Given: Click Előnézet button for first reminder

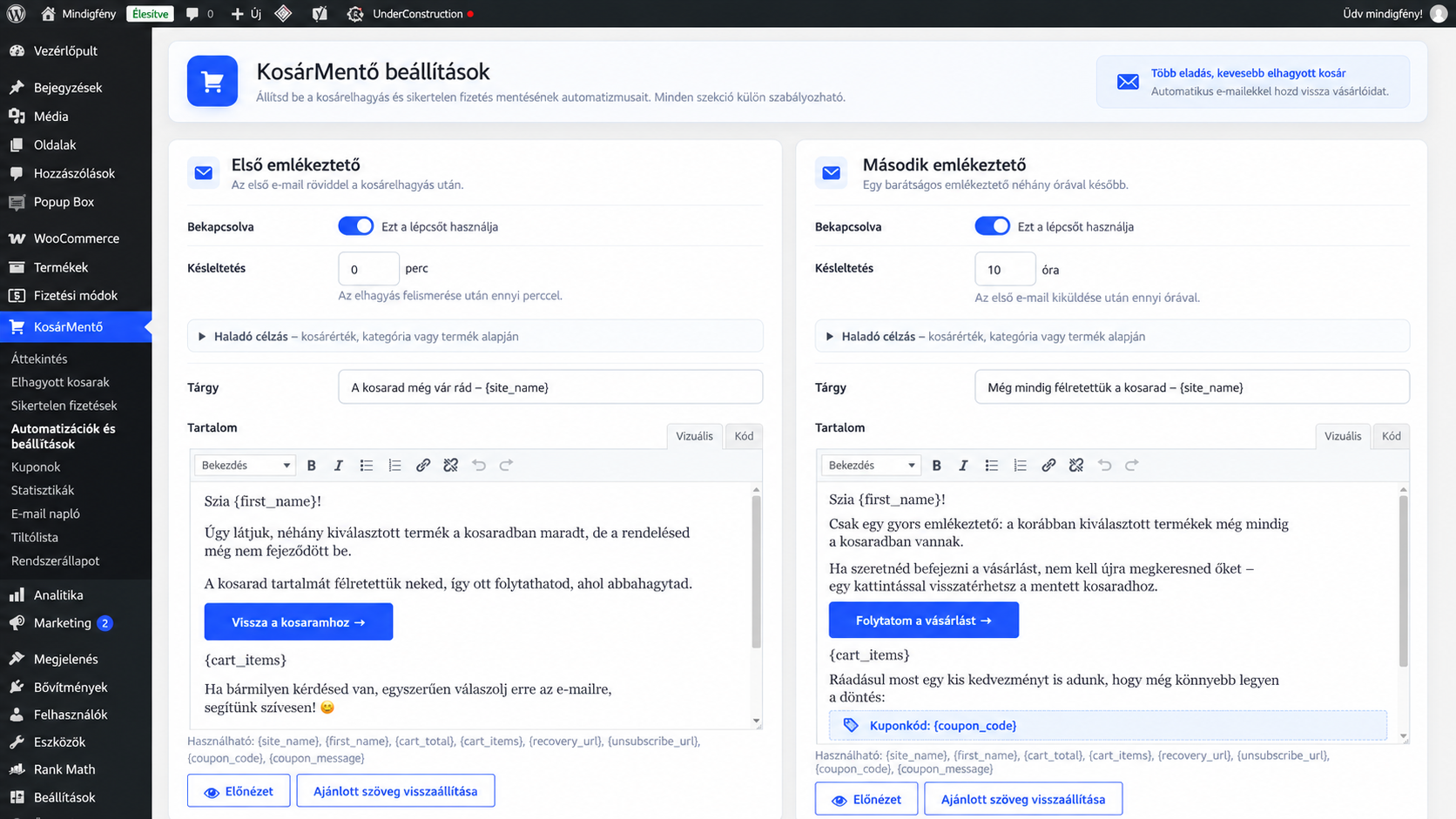Looking at the screenshot, I should coord(239,791).
